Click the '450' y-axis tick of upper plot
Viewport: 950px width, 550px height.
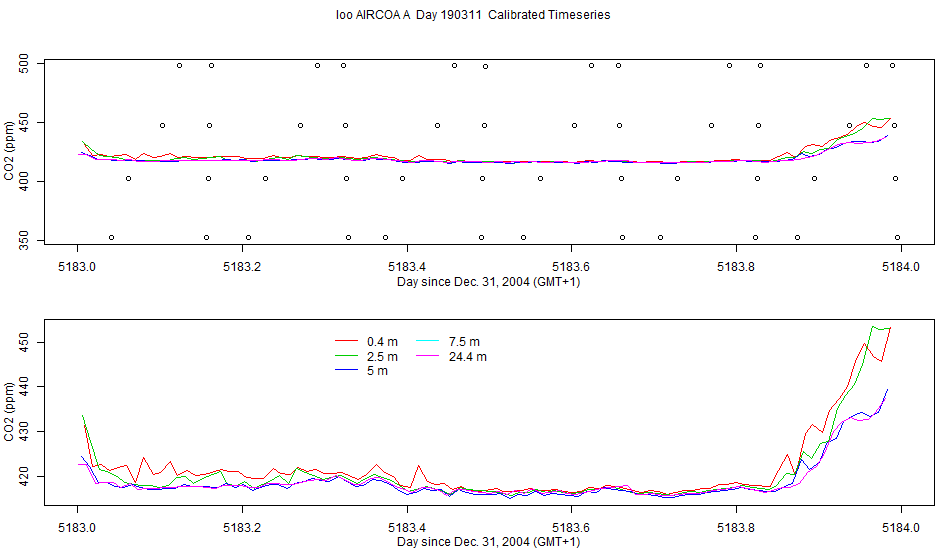[x=24, y=122]
